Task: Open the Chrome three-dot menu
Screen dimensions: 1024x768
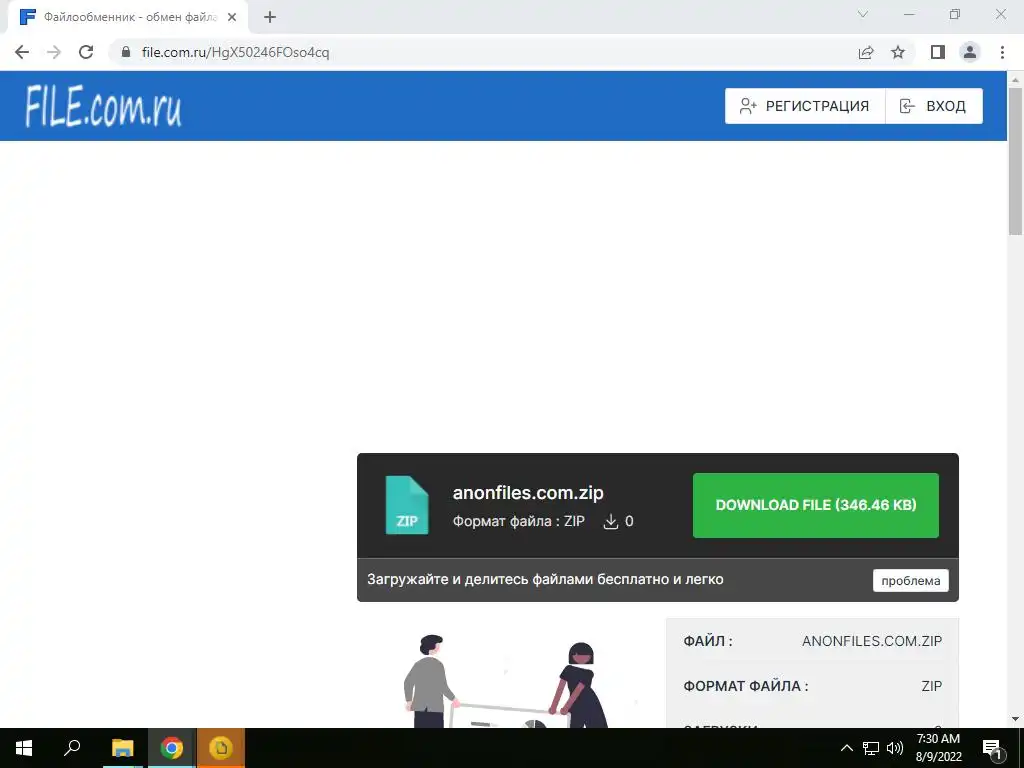Action: tap(1002, 52)
